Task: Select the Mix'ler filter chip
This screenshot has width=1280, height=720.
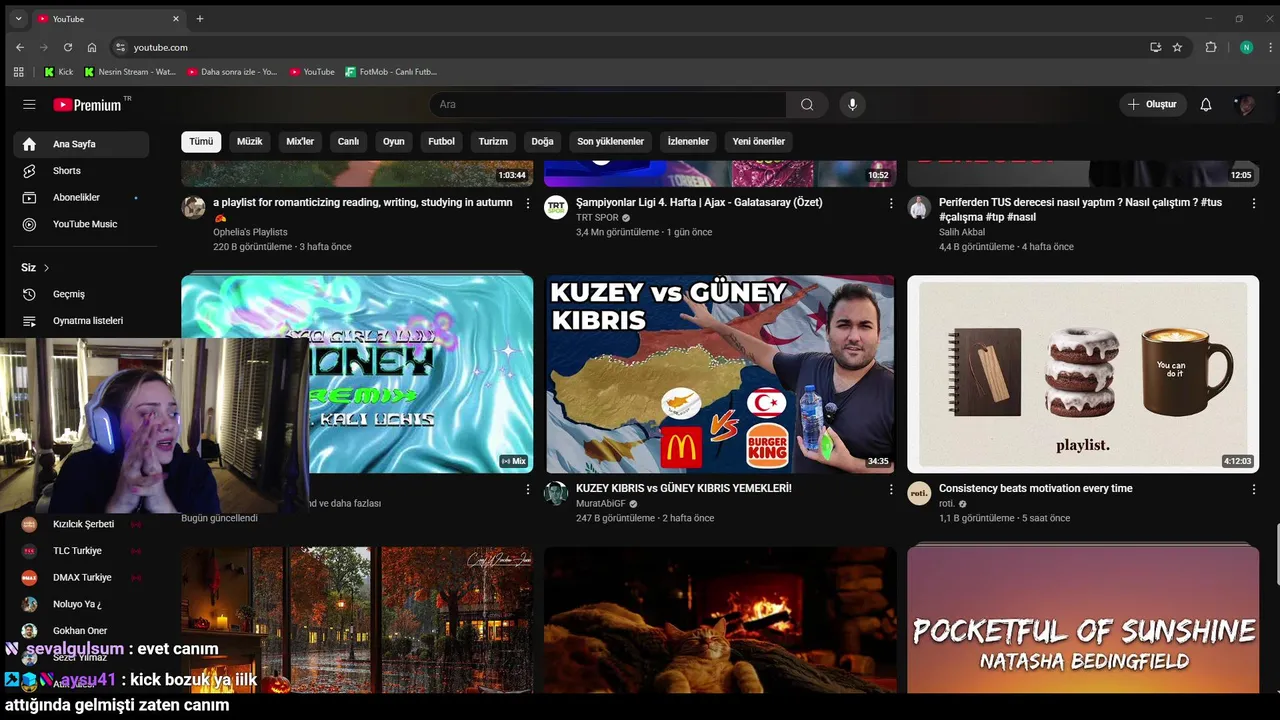Action: pyautogui.click(x=300, y=141)
